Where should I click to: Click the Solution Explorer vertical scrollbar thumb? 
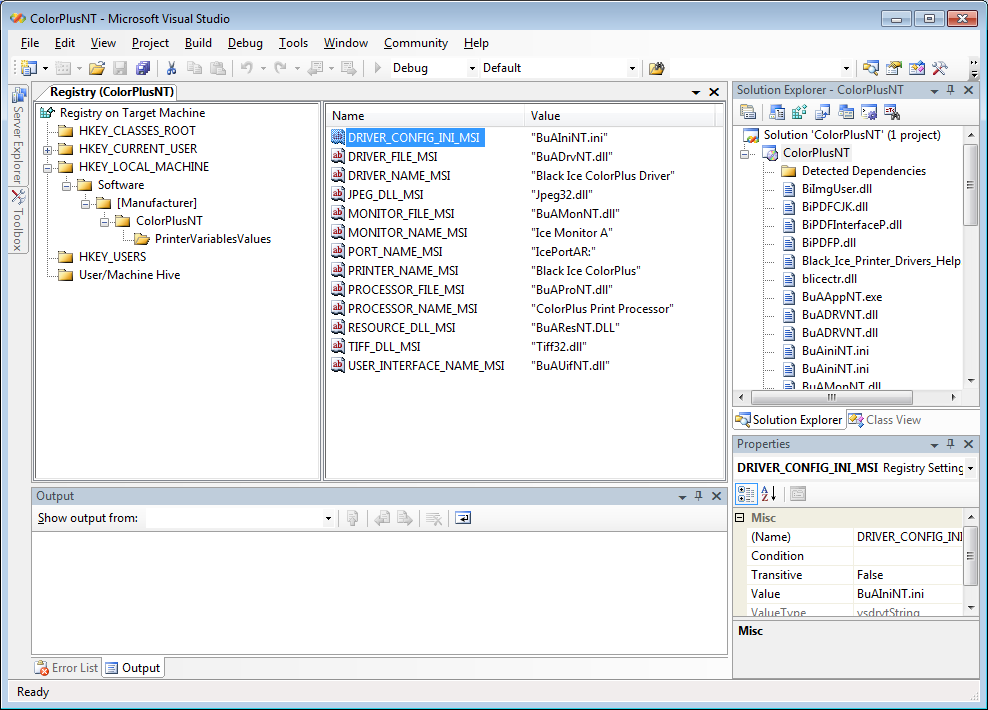click(x=970, y=185)
